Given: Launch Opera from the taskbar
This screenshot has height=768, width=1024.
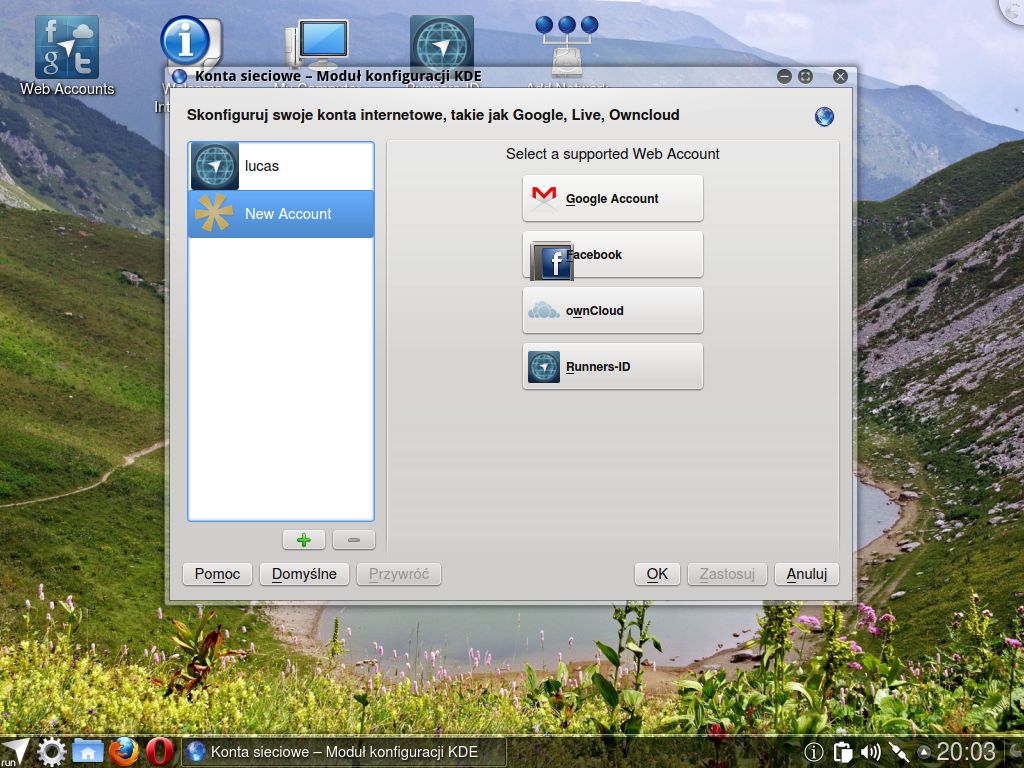Looking at the screenshot, I should tap(160, 752).
